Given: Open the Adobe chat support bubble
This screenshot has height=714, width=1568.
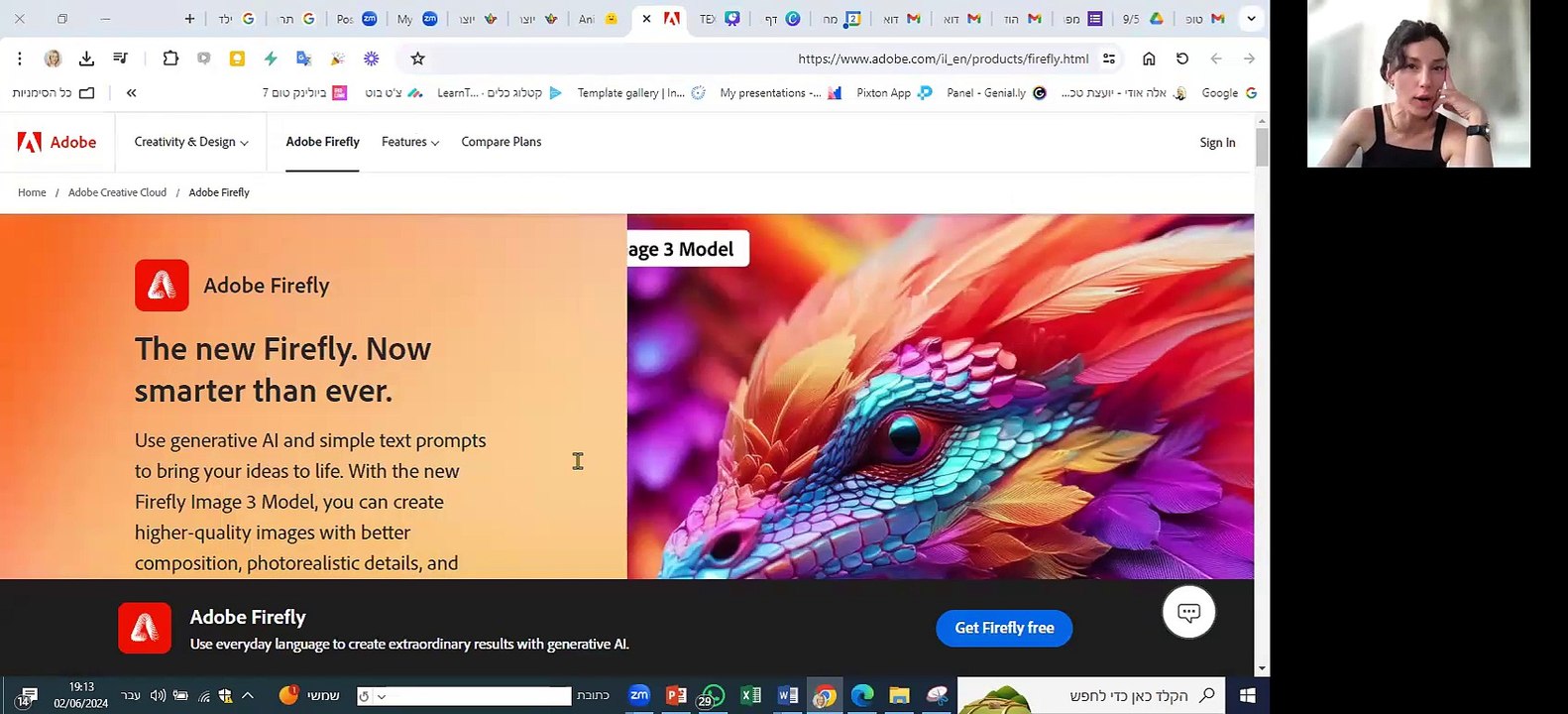Looking at the screenshot, I should pyautogui.click(x=1188, y=613).
